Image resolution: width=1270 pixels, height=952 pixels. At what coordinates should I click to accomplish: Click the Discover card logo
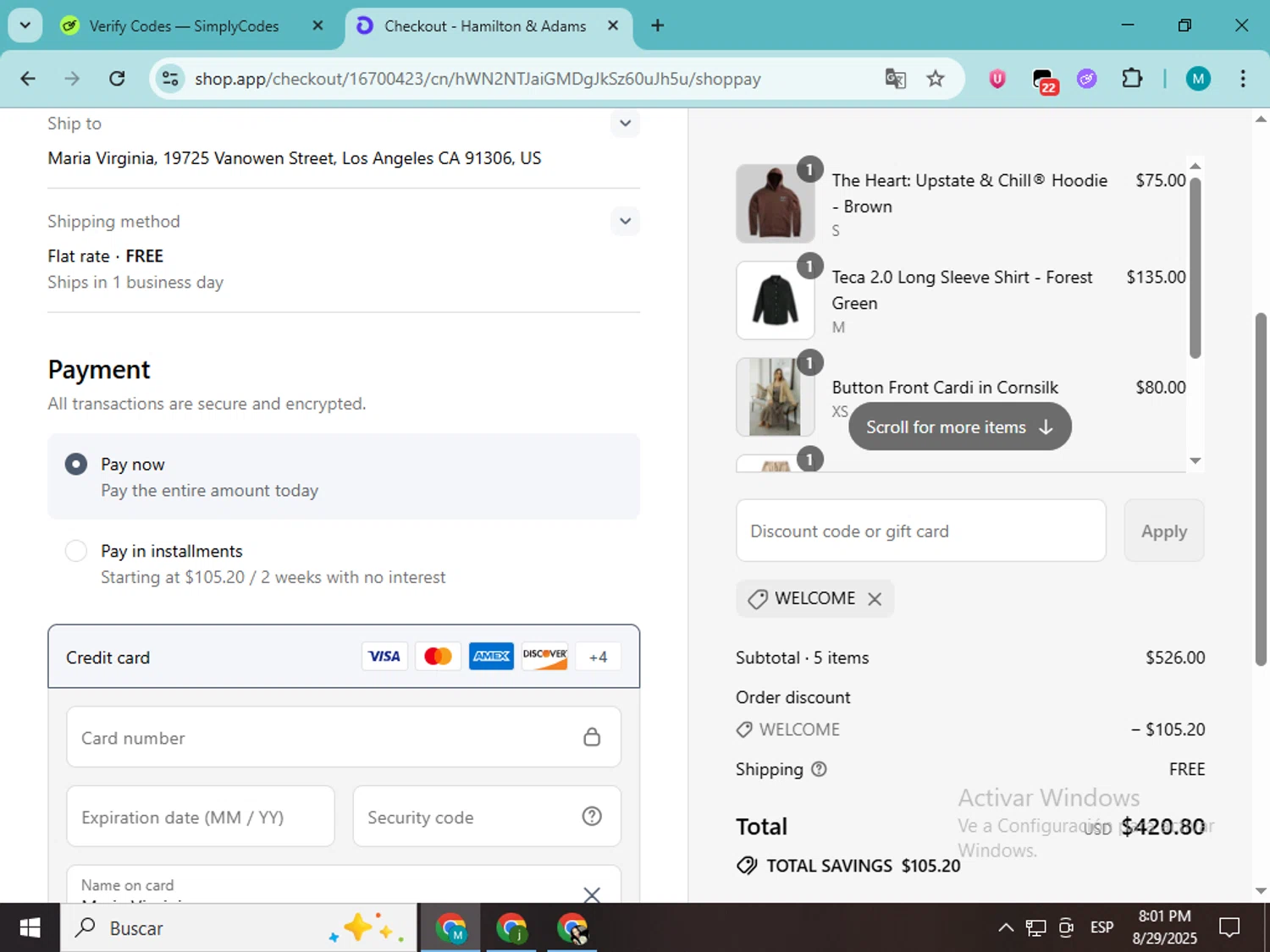point(544,656)
